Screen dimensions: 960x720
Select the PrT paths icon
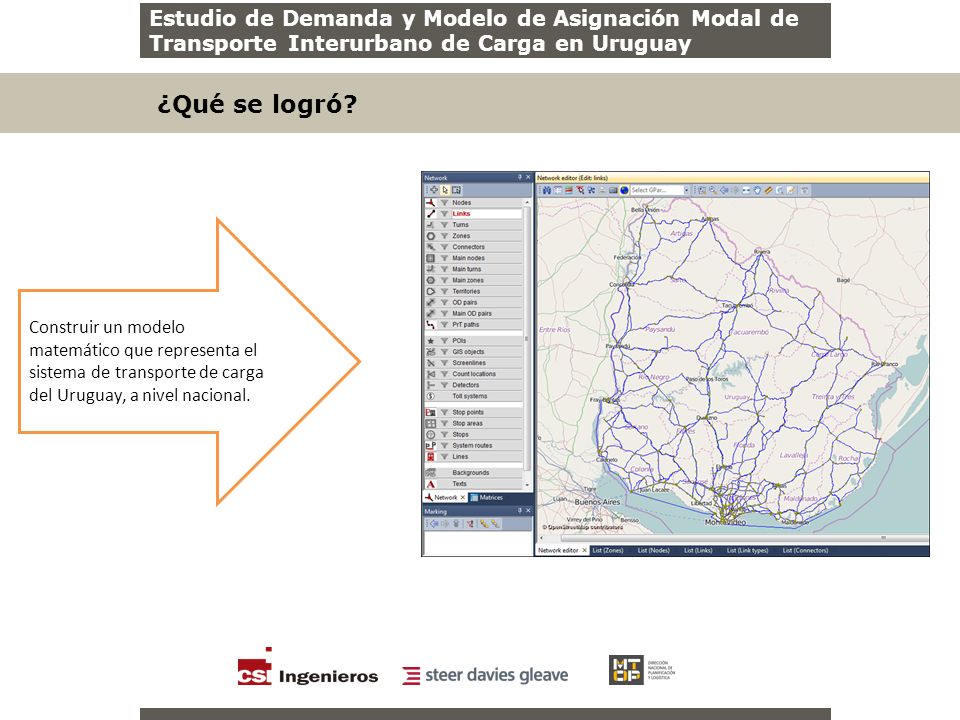tap(430, 324)
